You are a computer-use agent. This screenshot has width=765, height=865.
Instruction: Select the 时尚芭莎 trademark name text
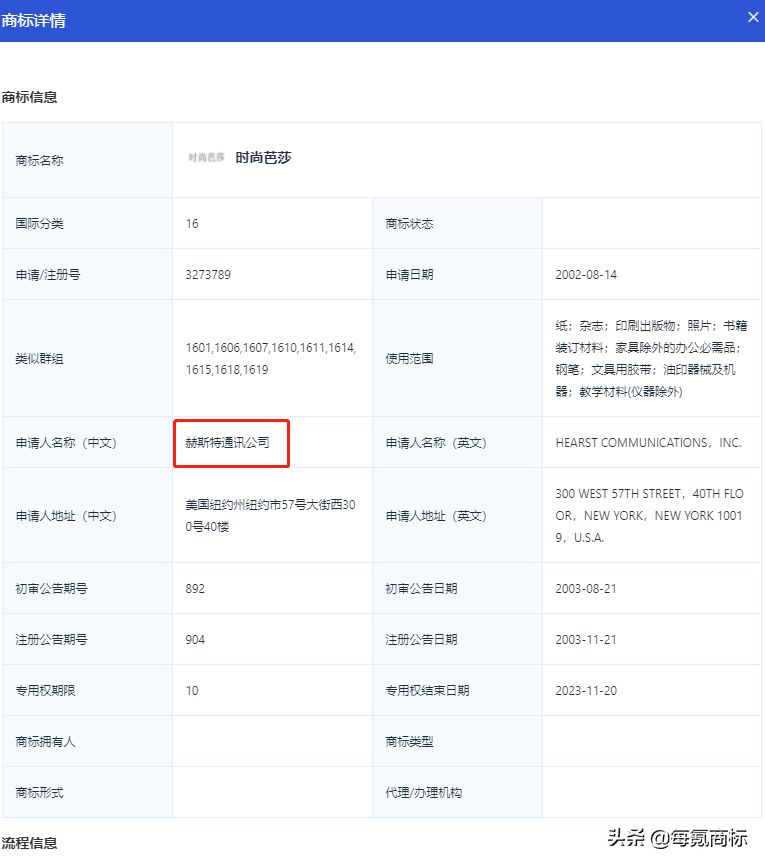[263, 158]
